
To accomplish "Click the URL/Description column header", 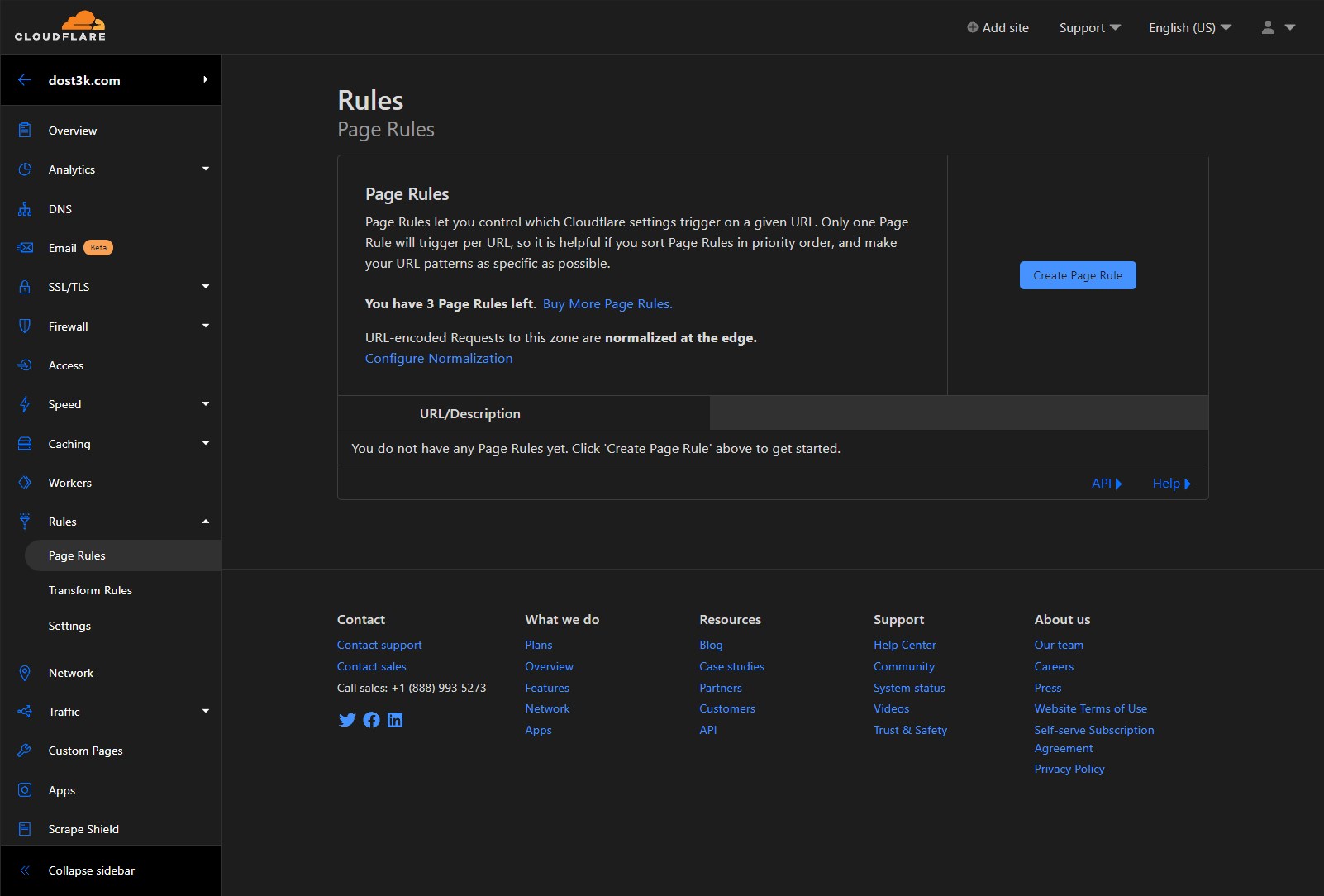I will pos(470,413).
